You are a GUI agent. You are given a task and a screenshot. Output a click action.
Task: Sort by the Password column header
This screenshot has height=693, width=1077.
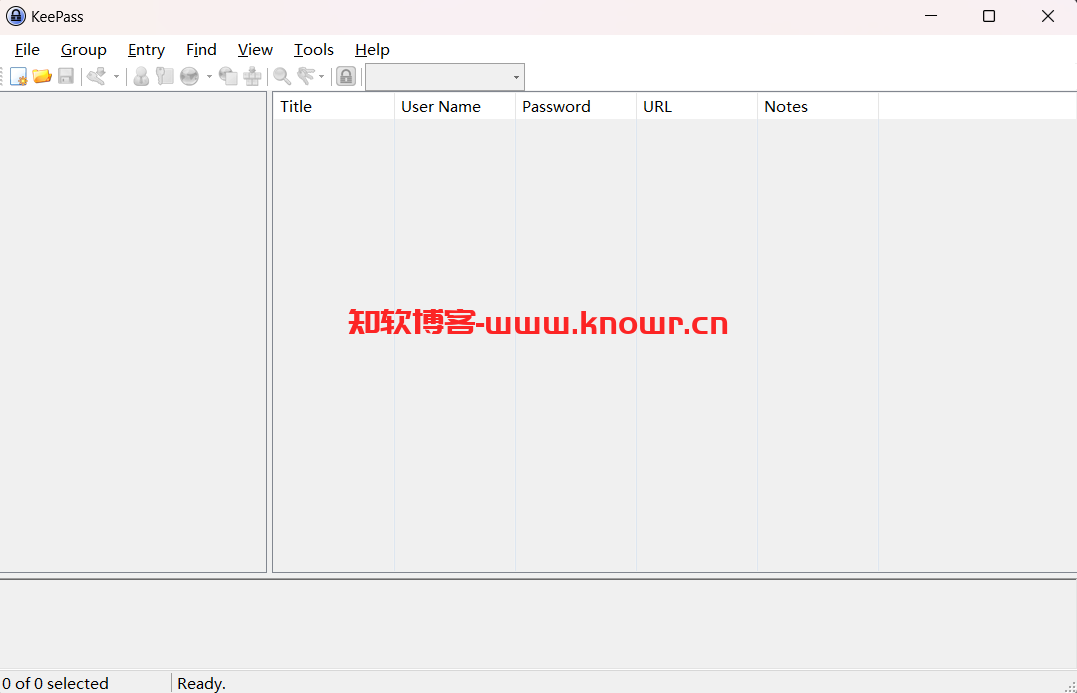[576, 106]
